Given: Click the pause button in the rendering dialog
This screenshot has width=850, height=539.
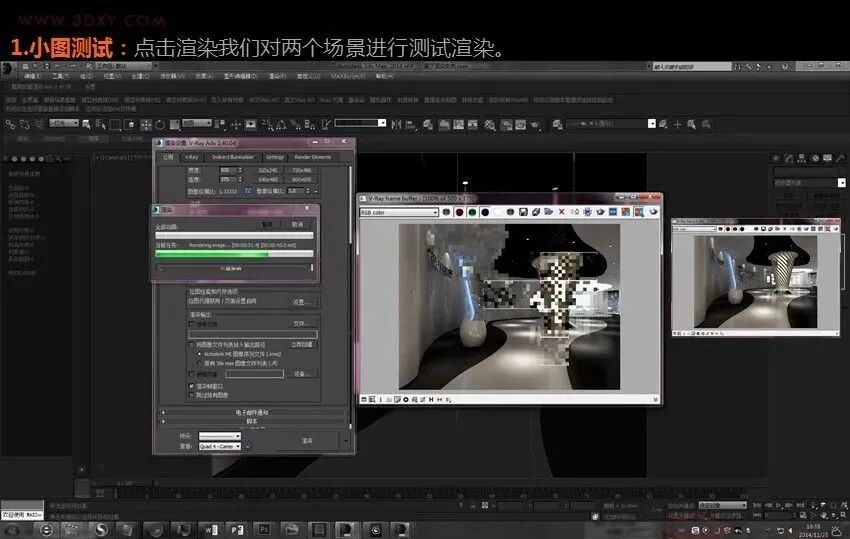Looking at the screenshot, I should click(x=267, y=224).
